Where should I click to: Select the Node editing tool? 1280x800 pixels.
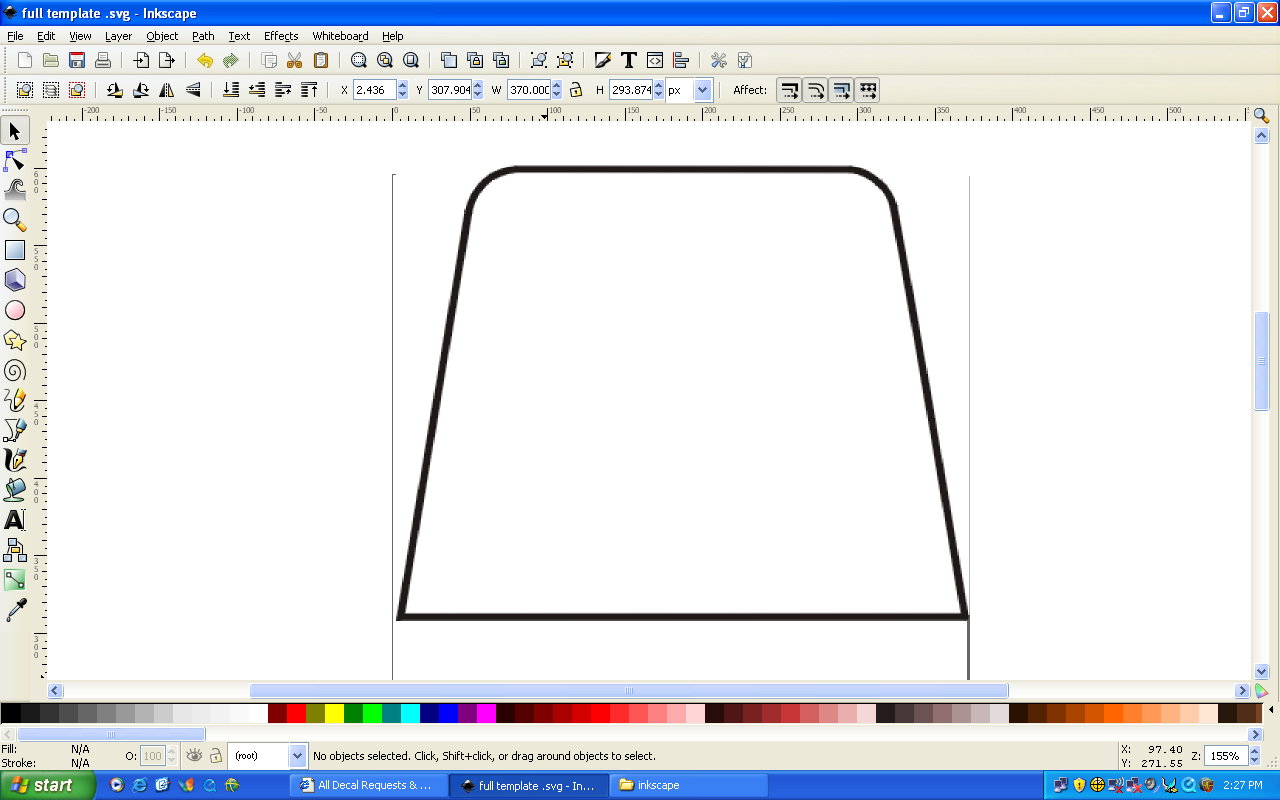16,160
